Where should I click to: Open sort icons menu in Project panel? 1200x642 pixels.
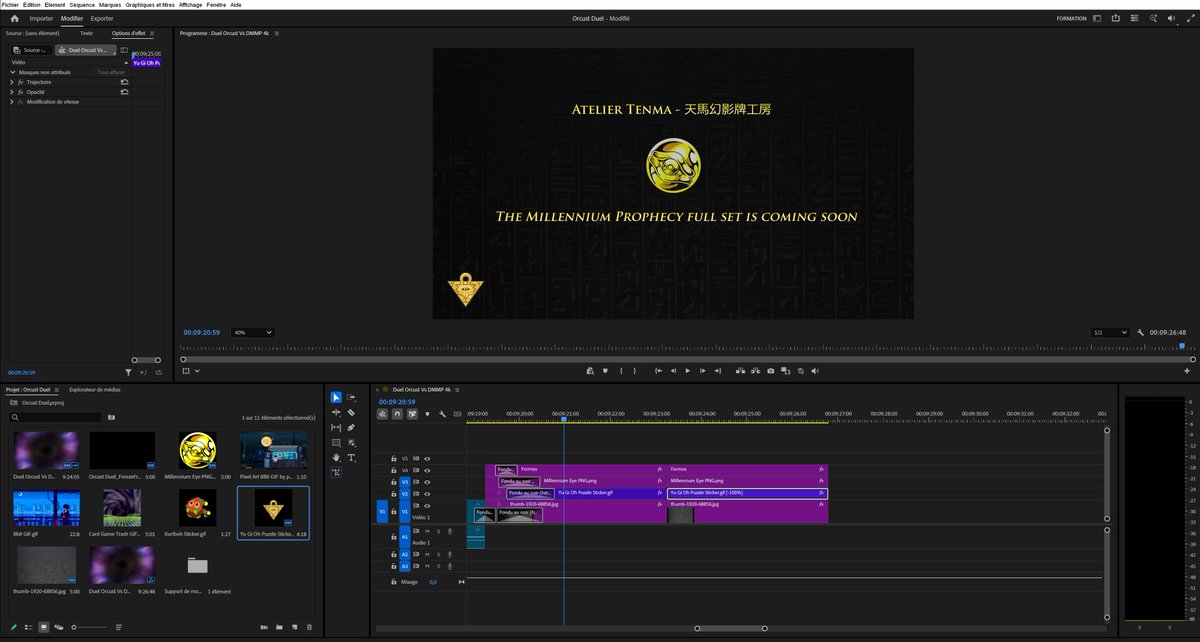(119, 627)
